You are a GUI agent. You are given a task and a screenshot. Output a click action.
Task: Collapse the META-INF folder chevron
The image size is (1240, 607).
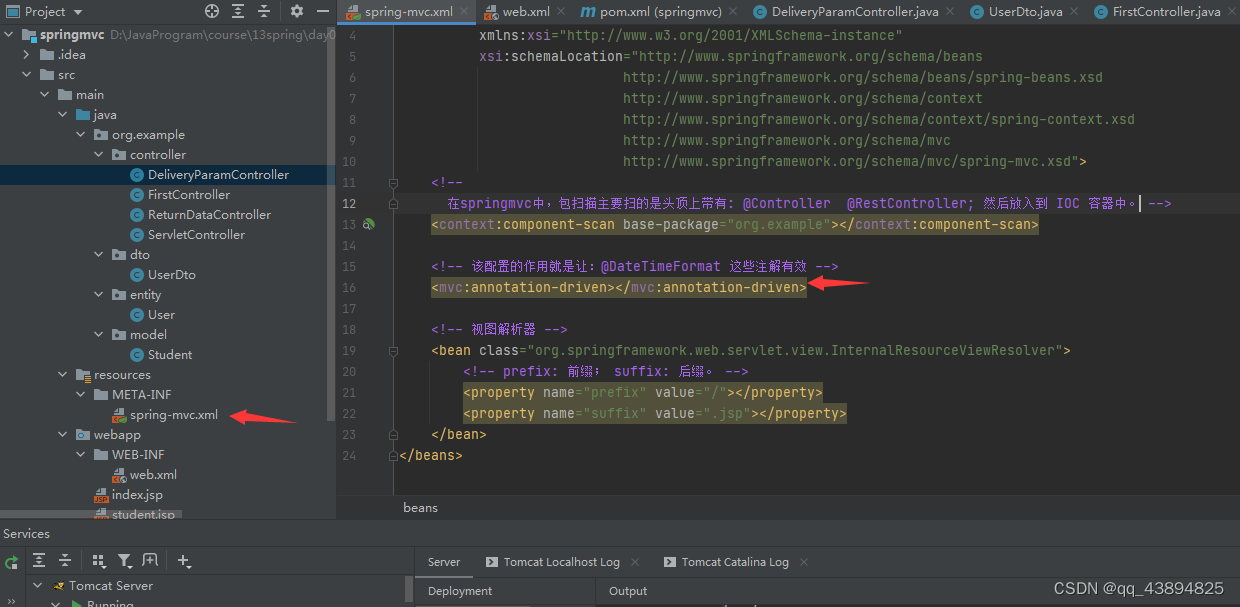click(82, 395)
